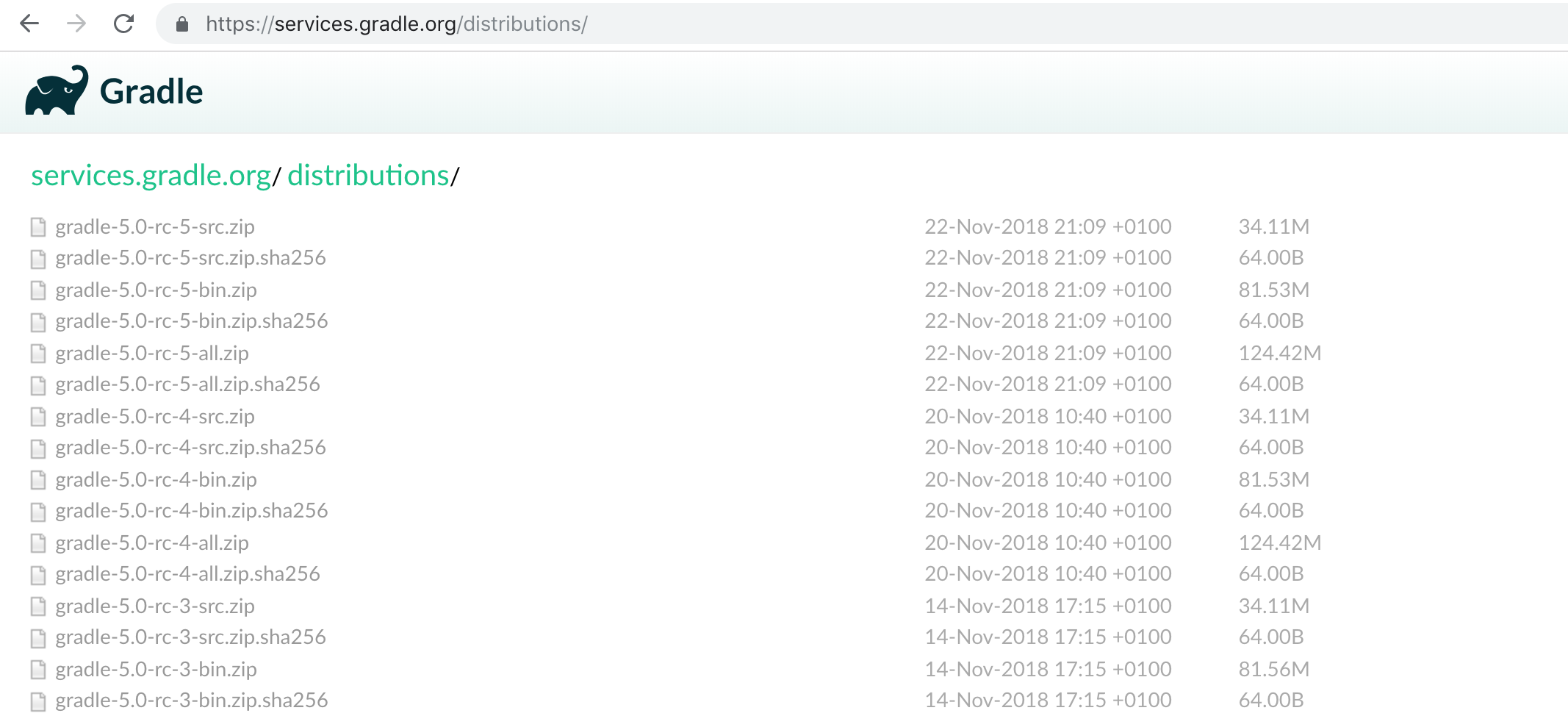Go back to the previous page
The height and width of the screenshot is (716, 1568).
[29, 24]
